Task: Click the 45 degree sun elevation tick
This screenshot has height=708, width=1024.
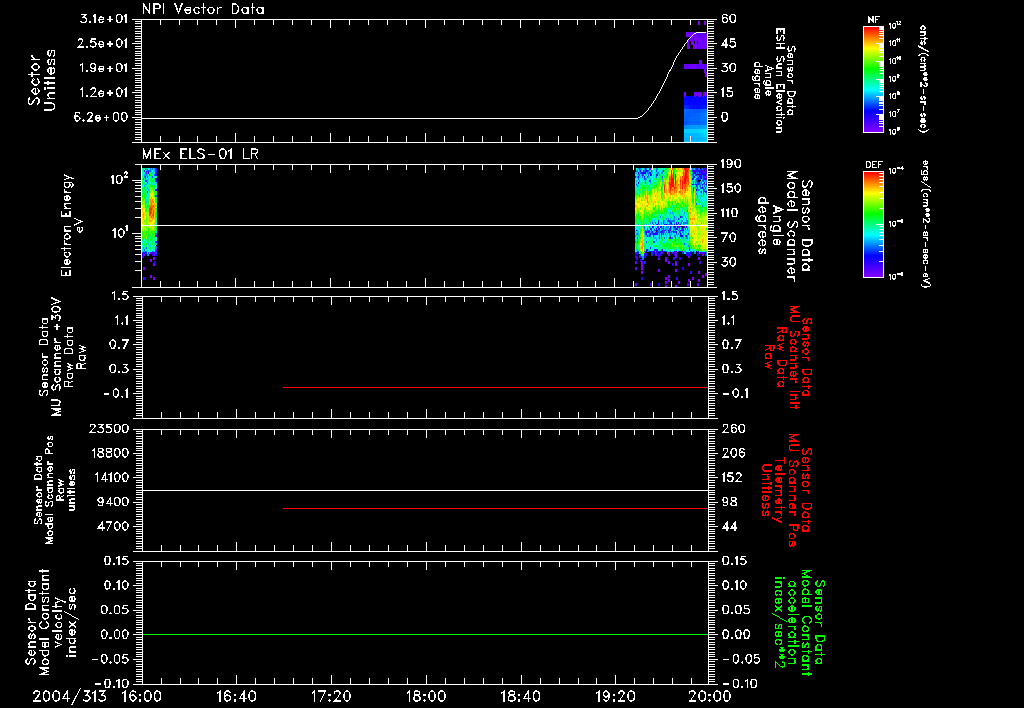Action: point(729,43)
